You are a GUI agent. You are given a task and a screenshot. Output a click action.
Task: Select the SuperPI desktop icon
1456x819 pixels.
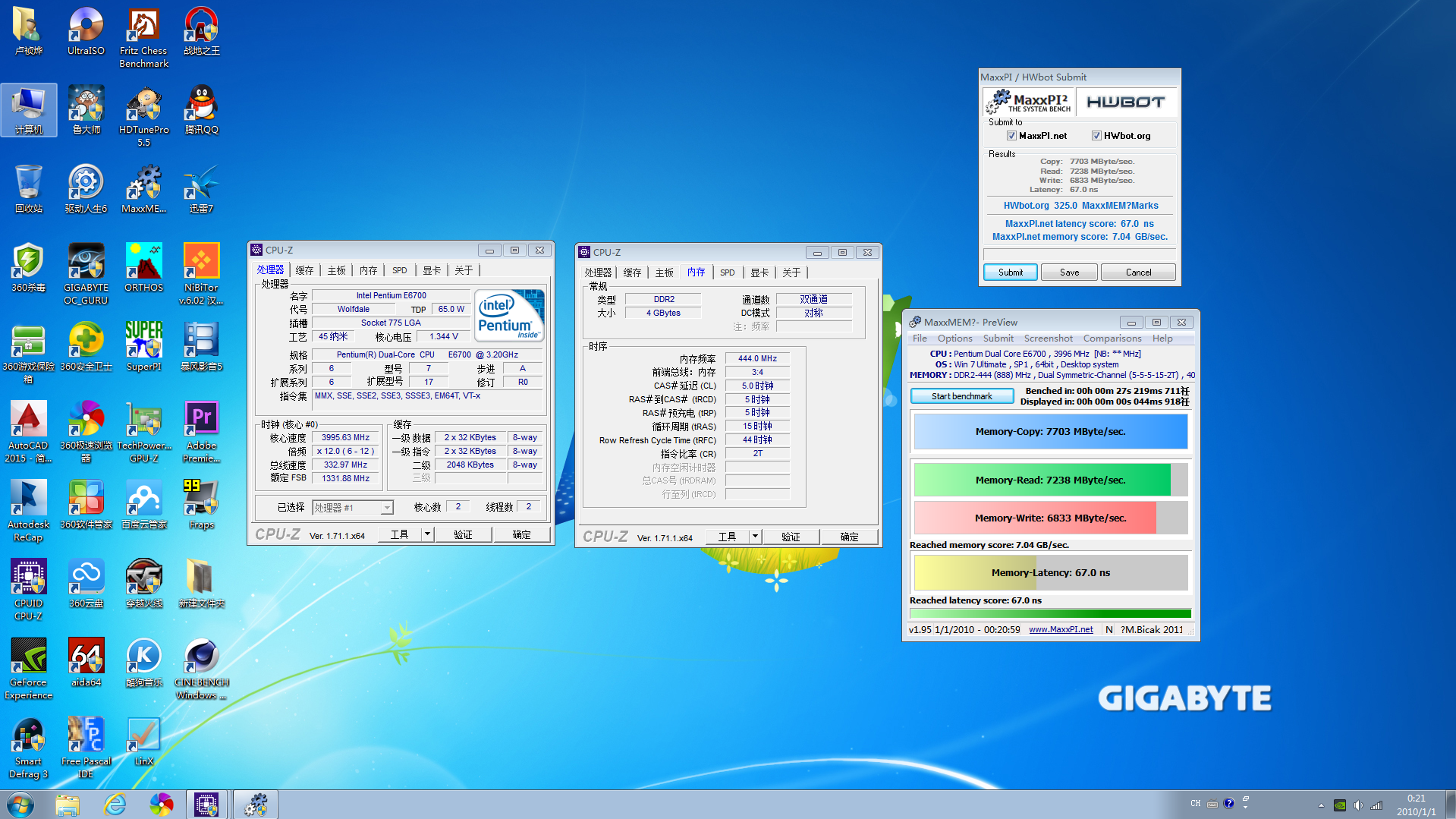[x=143, y=348]
